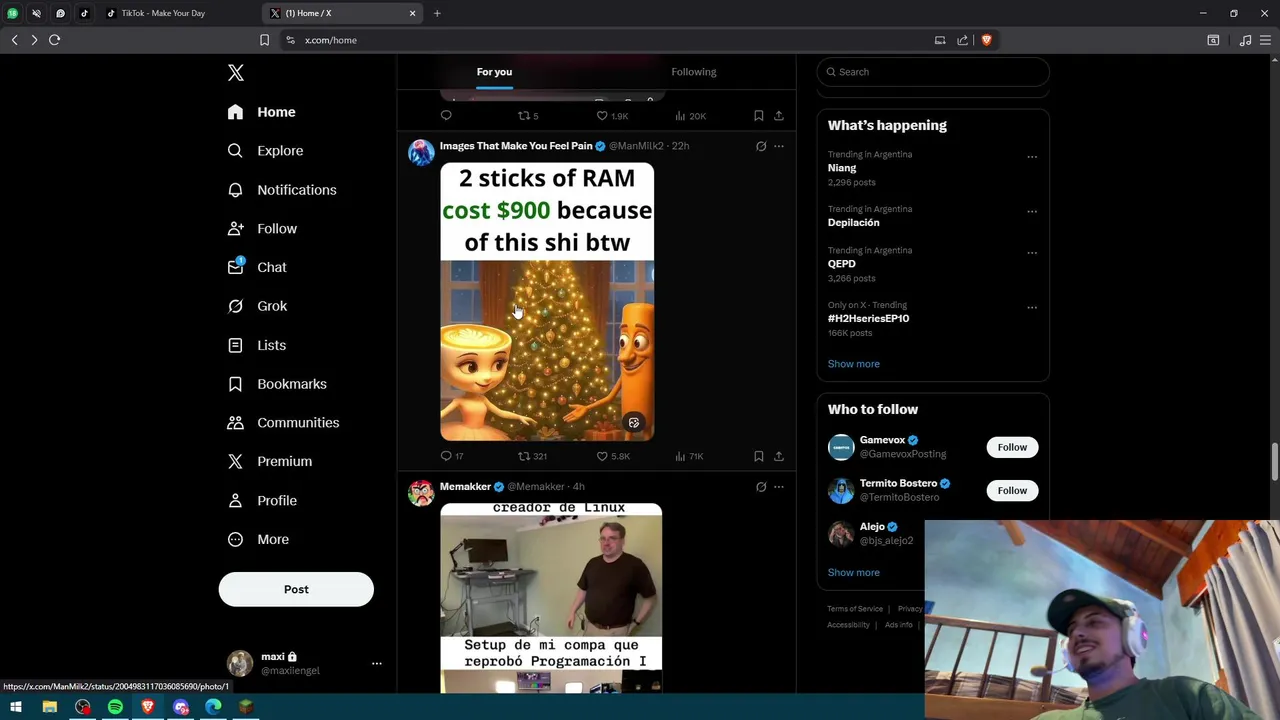Open Memakker profile name link
The width and height of the screenshot is (1280, 720).
(465, 487)
